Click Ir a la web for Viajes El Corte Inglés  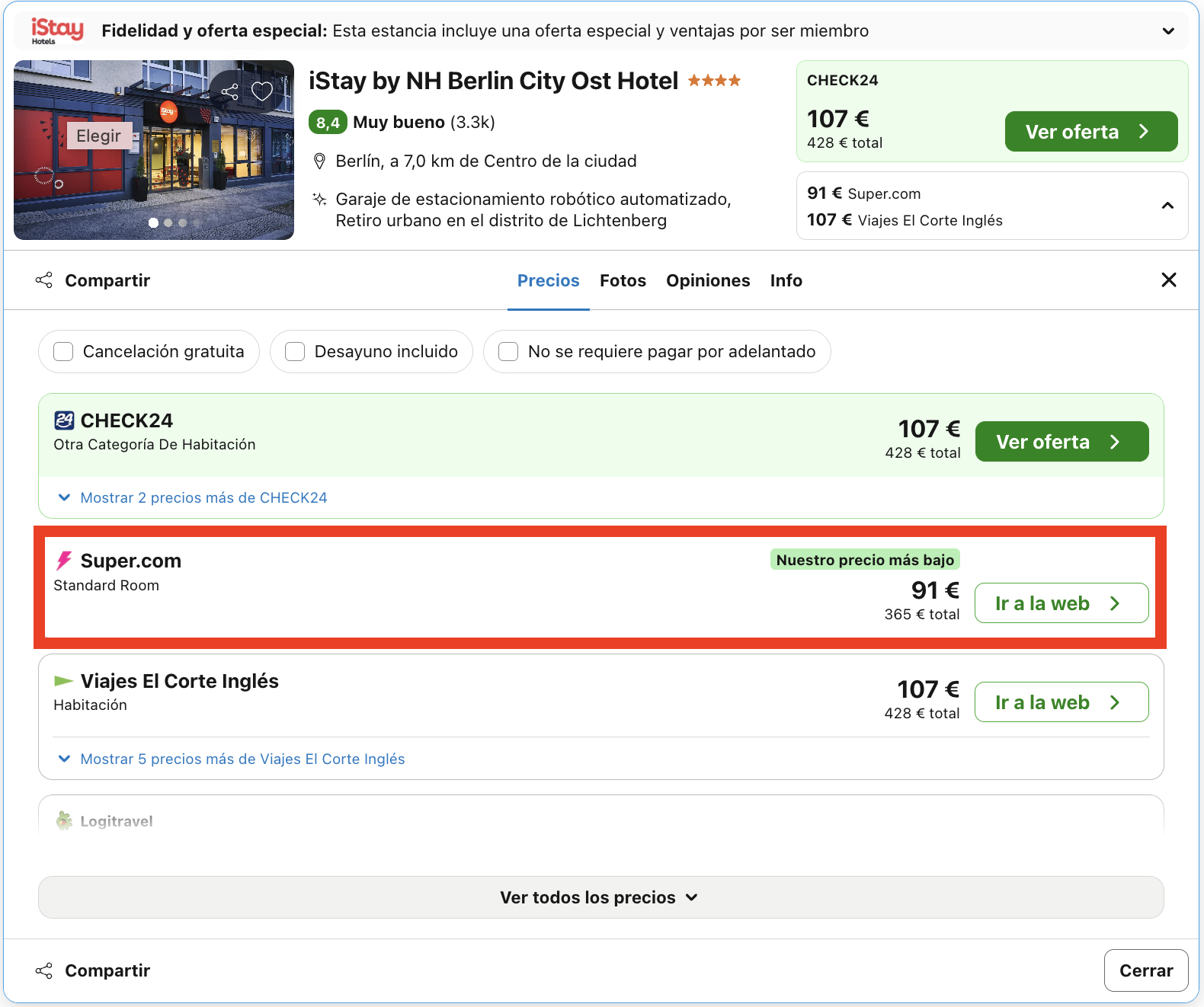pyautogui.click(x=1062, y=702)
